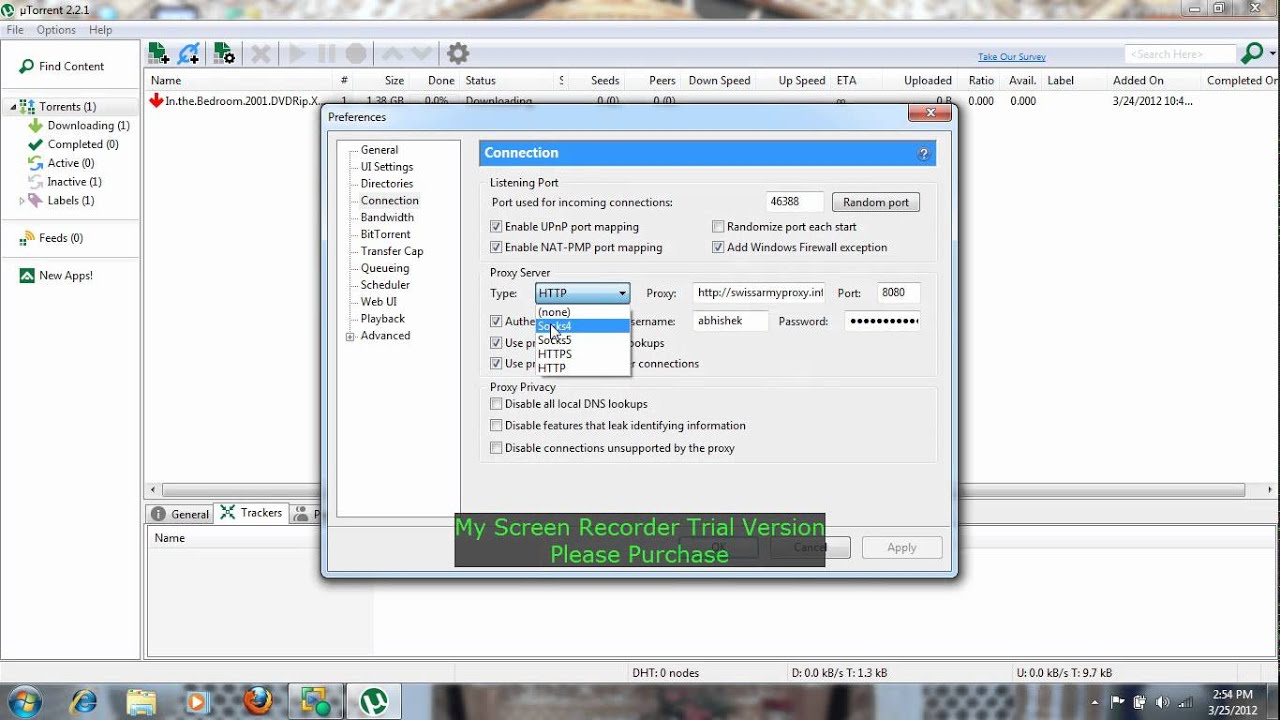The height and width of the screenshot is (720, 1280).
Task: Click the search magnifier icon
Action: [x=1251, y=53]
